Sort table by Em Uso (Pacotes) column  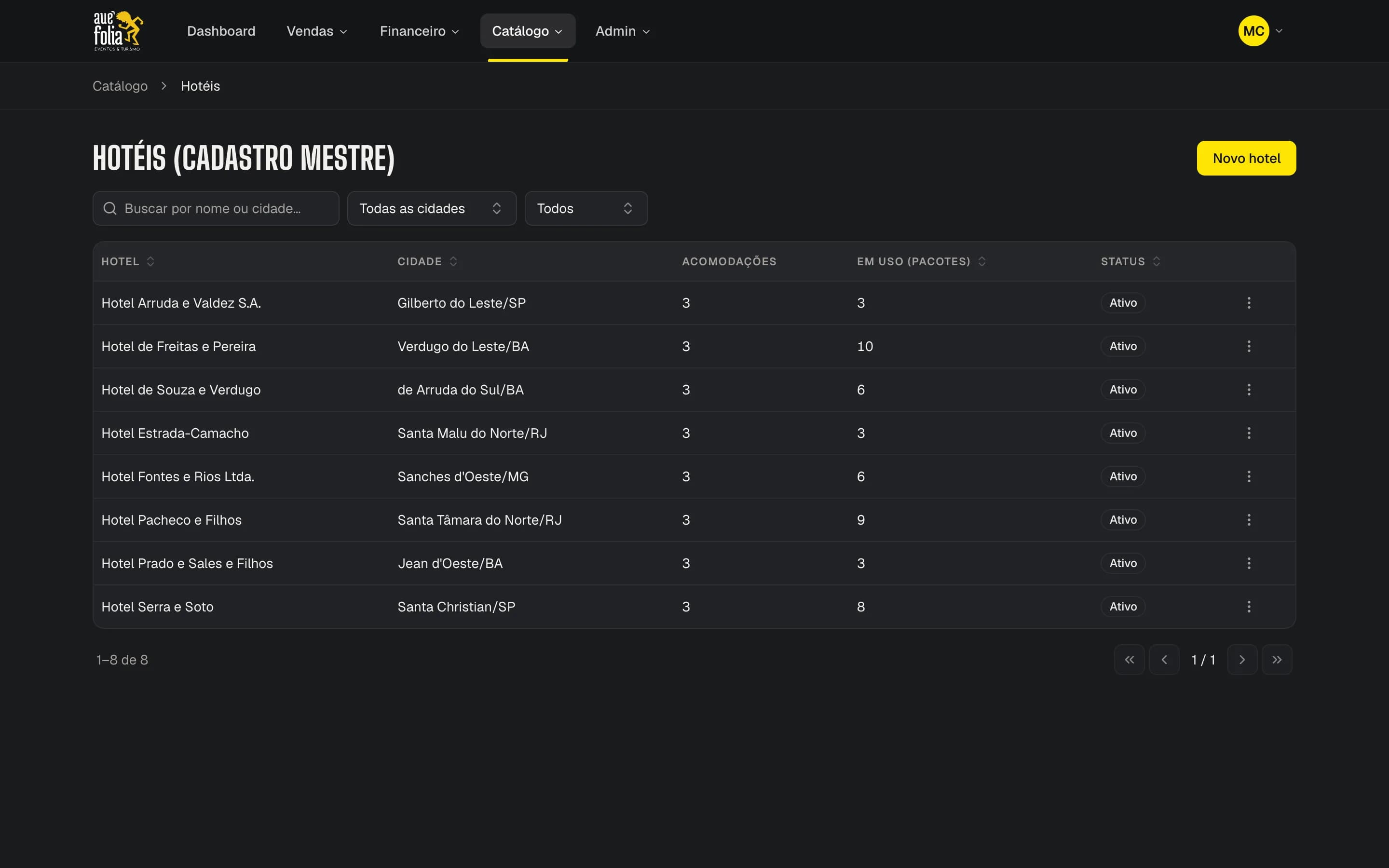[x=921, y=261]
